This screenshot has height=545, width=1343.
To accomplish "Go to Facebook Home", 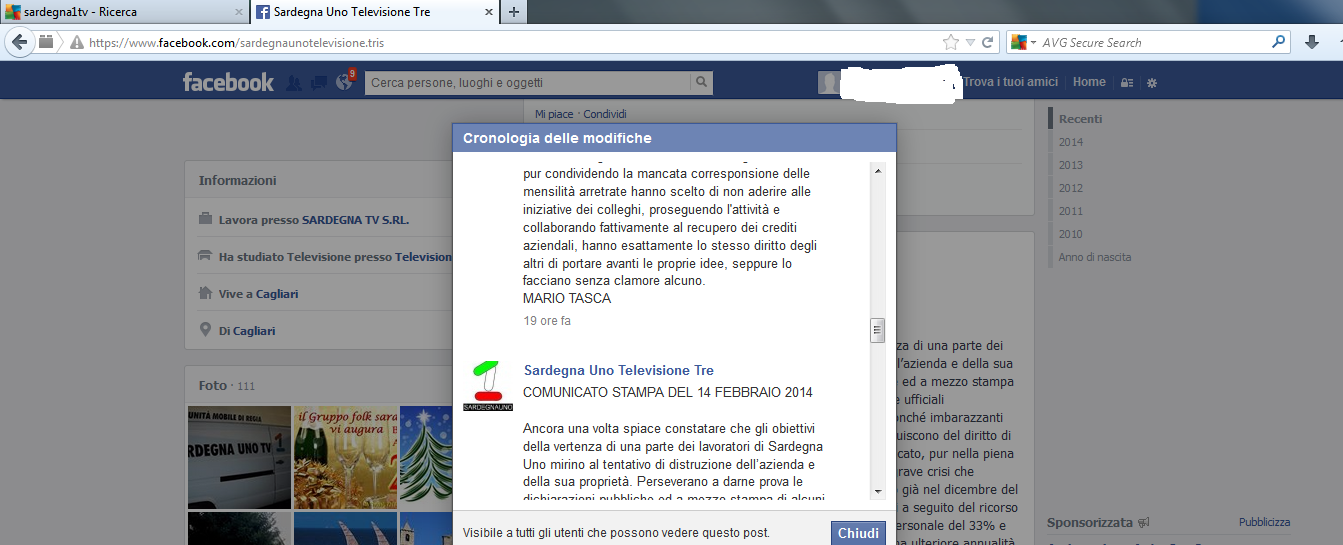I will coord(1089,82).
